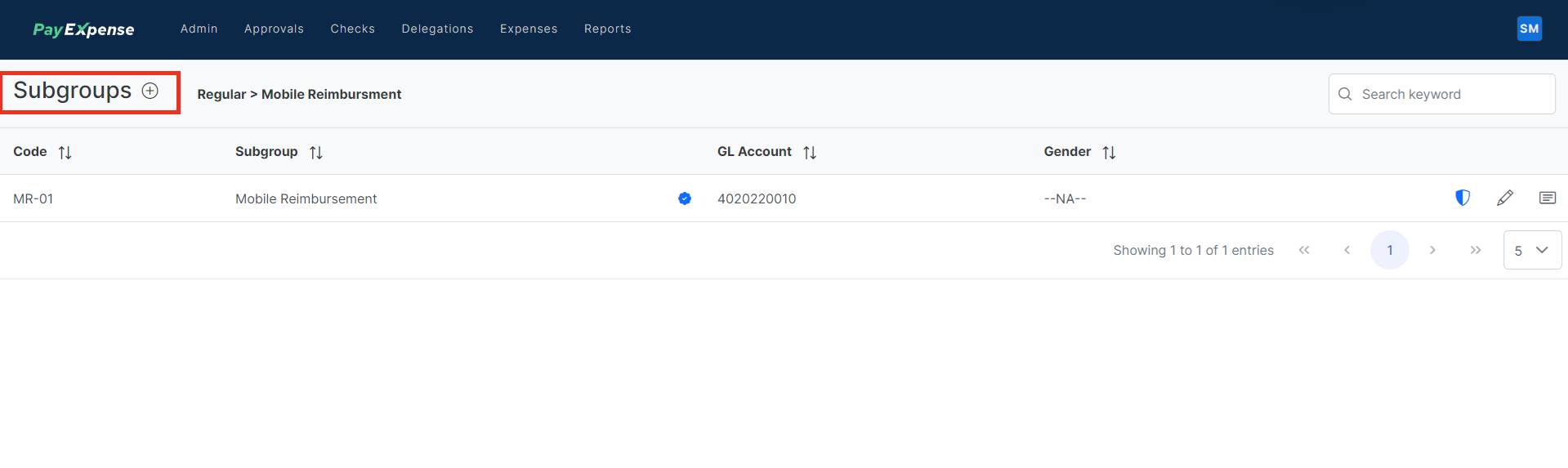Click the --NA-- gender cell
Viewport: 1568px width, 468px height.
(x=1065, y=198)
